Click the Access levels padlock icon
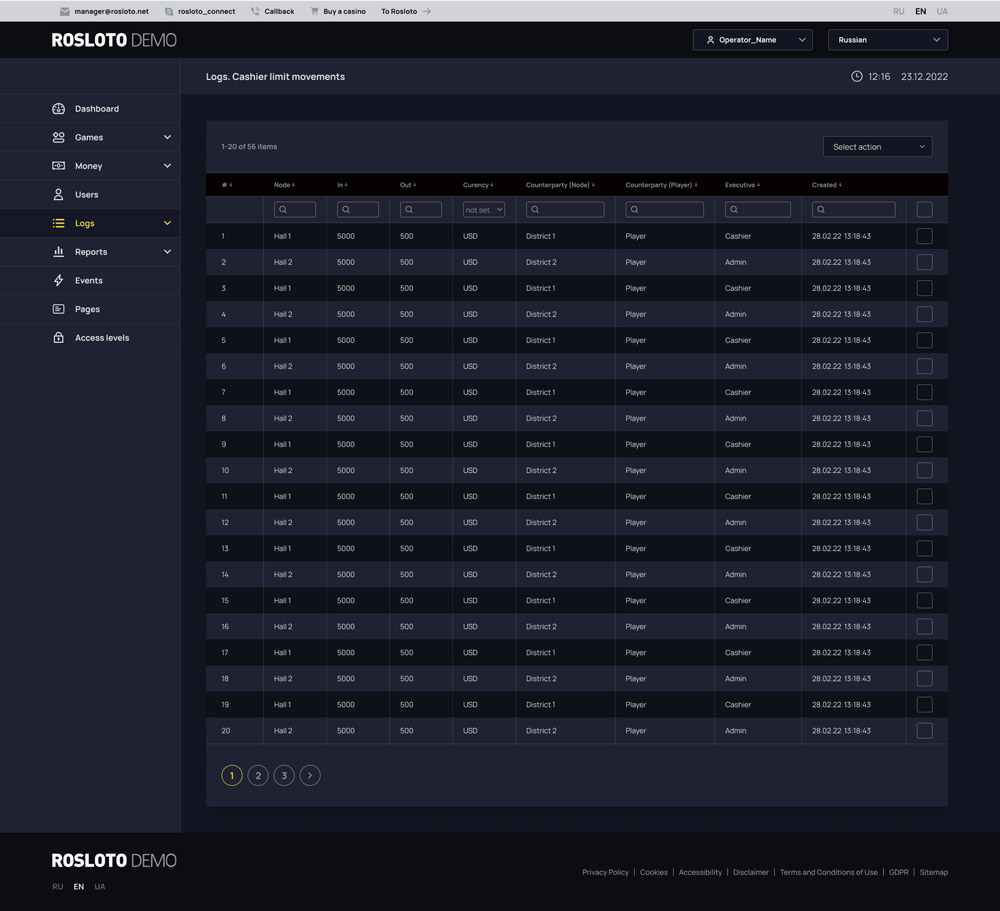1000x911 pixels. point(58,338)
